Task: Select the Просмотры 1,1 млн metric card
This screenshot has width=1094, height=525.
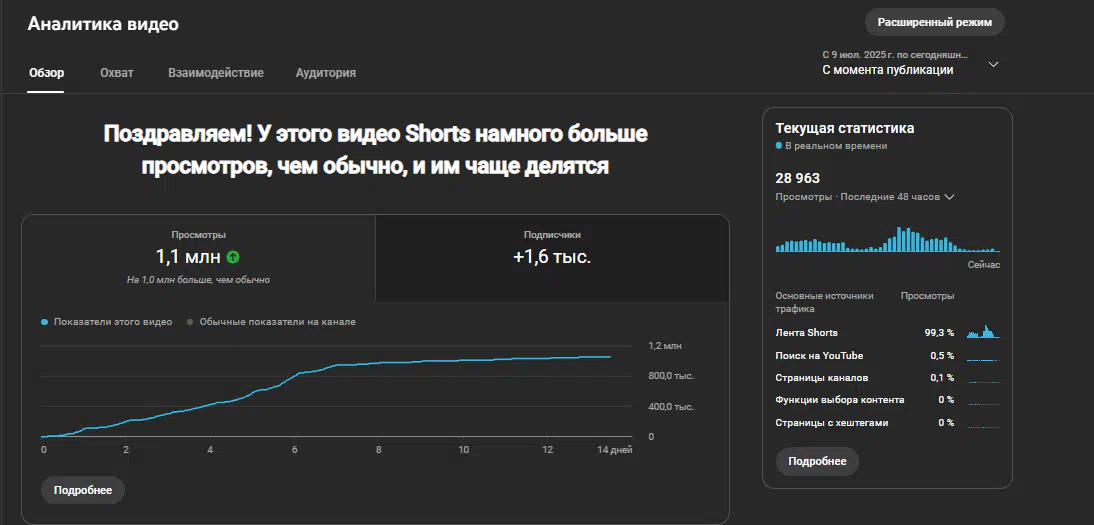Action: tap(199, 258)
